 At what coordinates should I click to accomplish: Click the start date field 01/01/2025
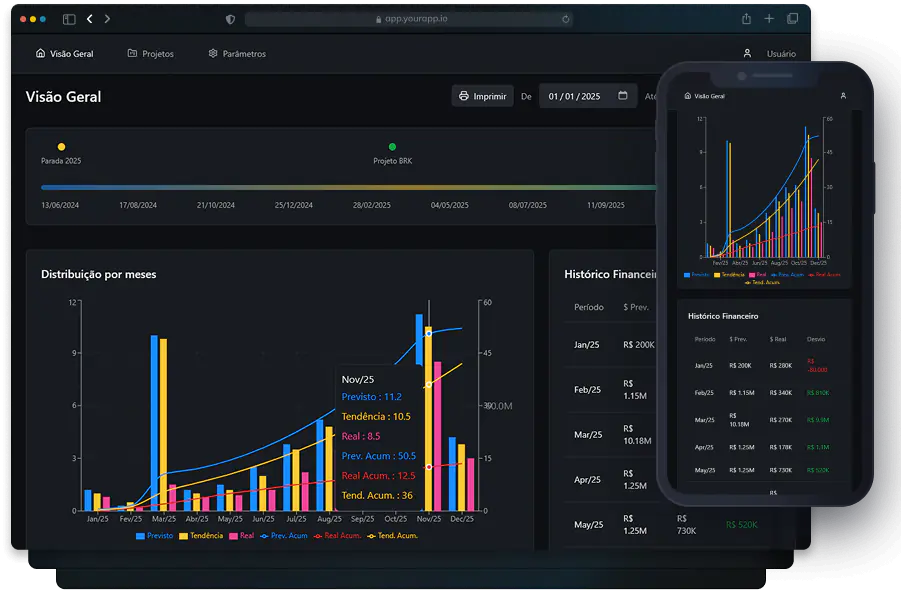588,96
